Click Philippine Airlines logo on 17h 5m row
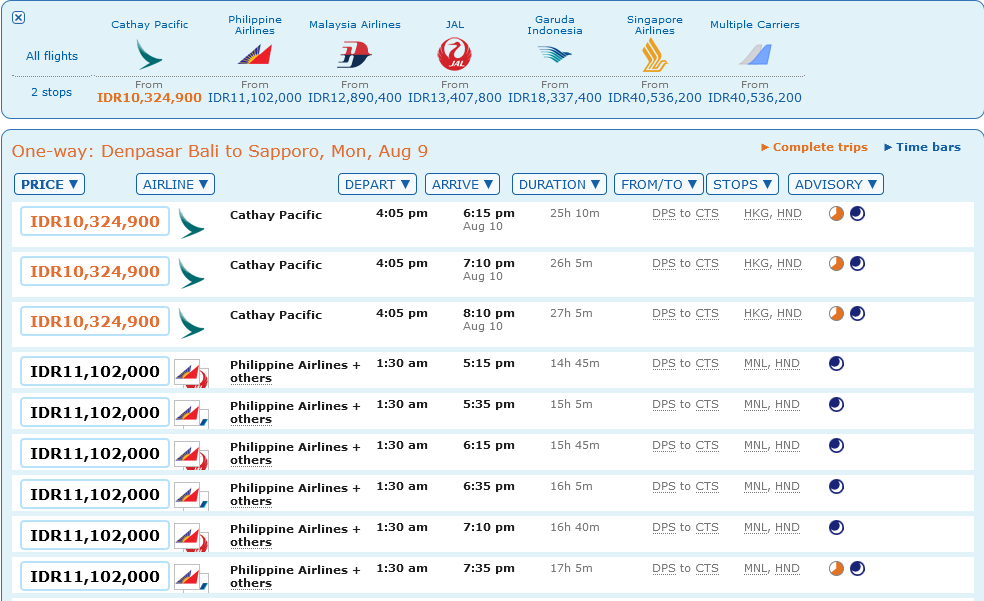 191,578
